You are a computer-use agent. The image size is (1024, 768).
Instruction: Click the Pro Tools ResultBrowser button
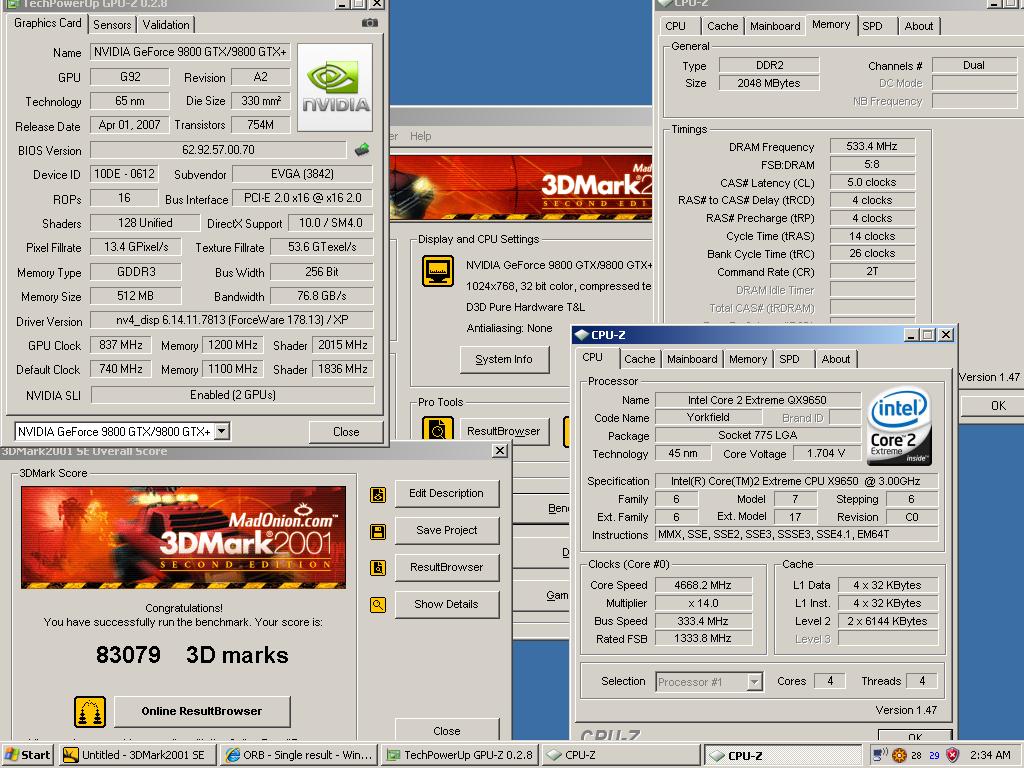pyautogui.click(x=504, y=431)
